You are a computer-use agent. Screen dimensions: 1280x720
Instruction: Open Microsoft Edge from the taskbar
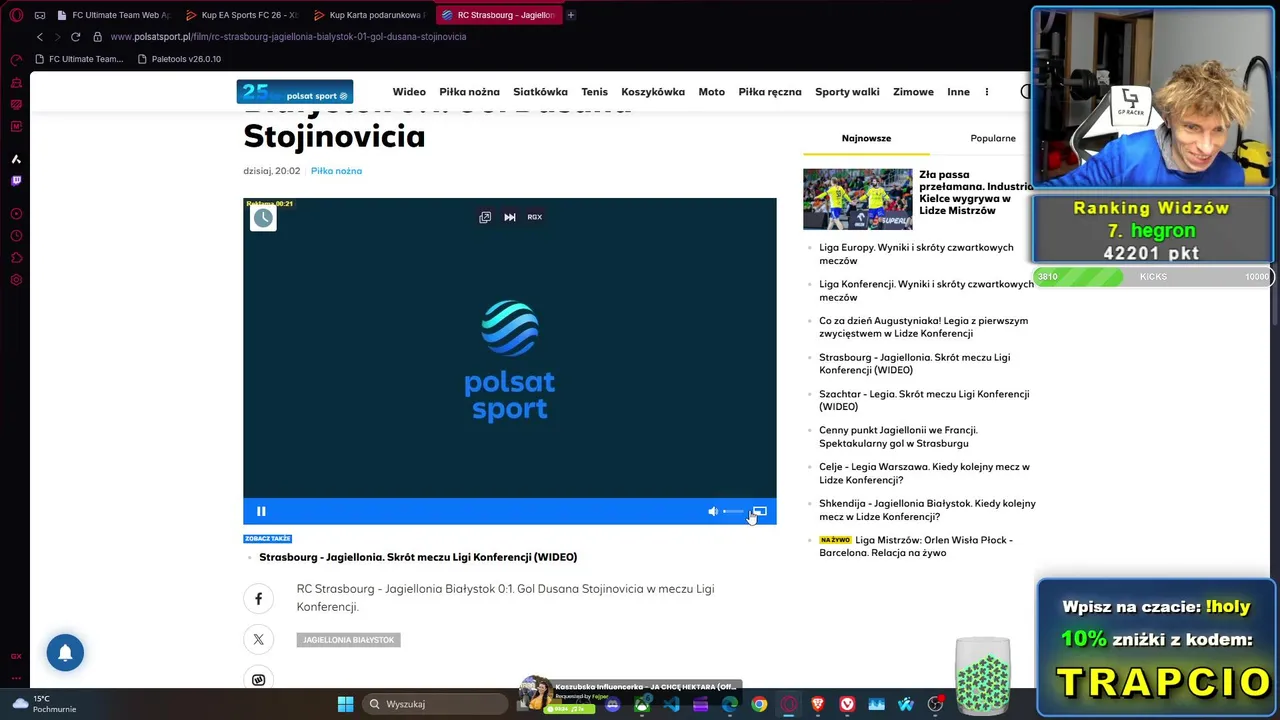730,704
